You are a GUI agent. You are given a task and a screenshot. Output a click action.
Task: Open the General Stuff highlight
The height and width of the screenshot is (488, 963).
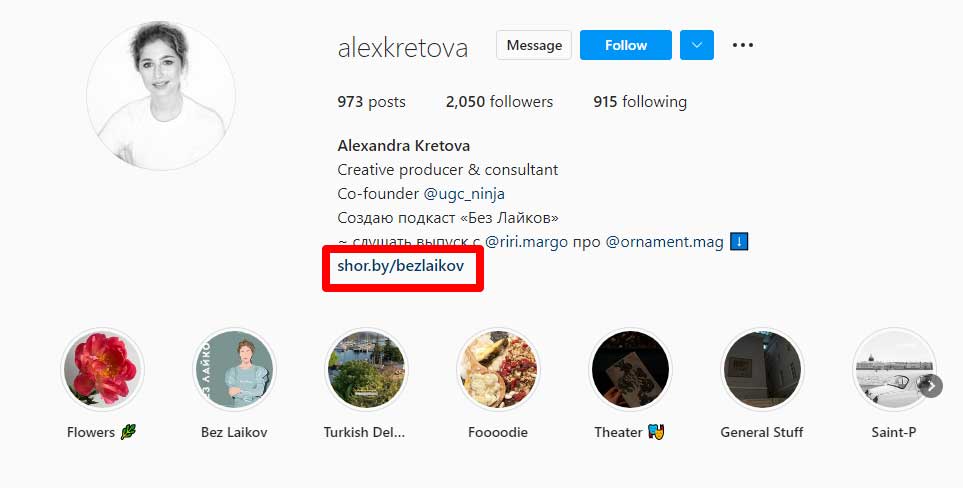762,369
